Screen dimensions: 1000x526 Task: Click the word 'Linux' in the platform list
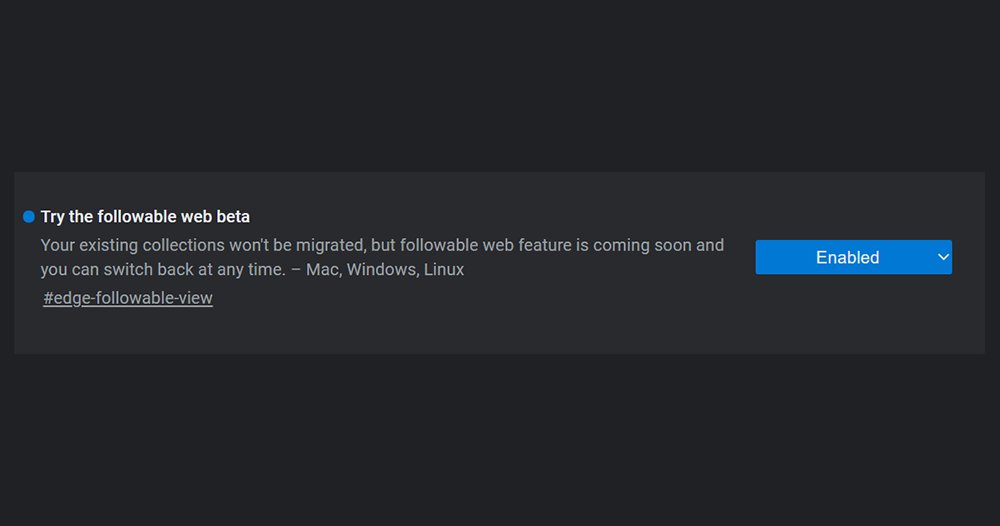444,269
